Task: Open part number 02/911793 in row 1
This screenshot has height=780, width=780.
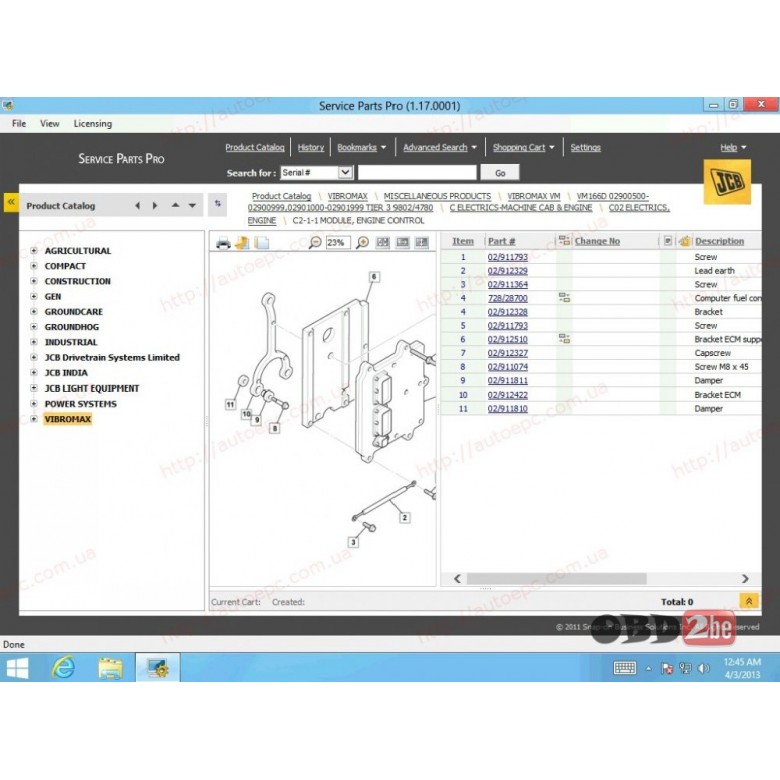Action: pyautogui.click(x=507, y=257)
